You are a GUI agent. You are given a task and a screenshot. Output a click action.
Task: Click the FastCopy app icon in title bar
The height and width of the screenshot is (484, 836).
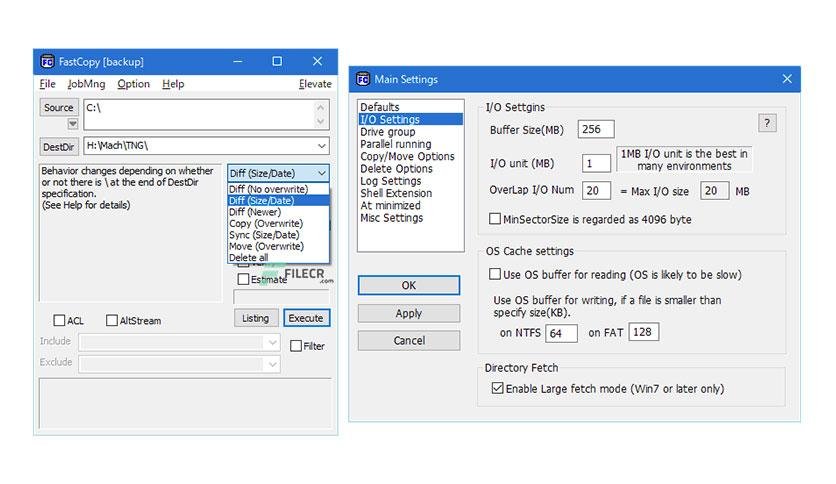pos(47,62)
